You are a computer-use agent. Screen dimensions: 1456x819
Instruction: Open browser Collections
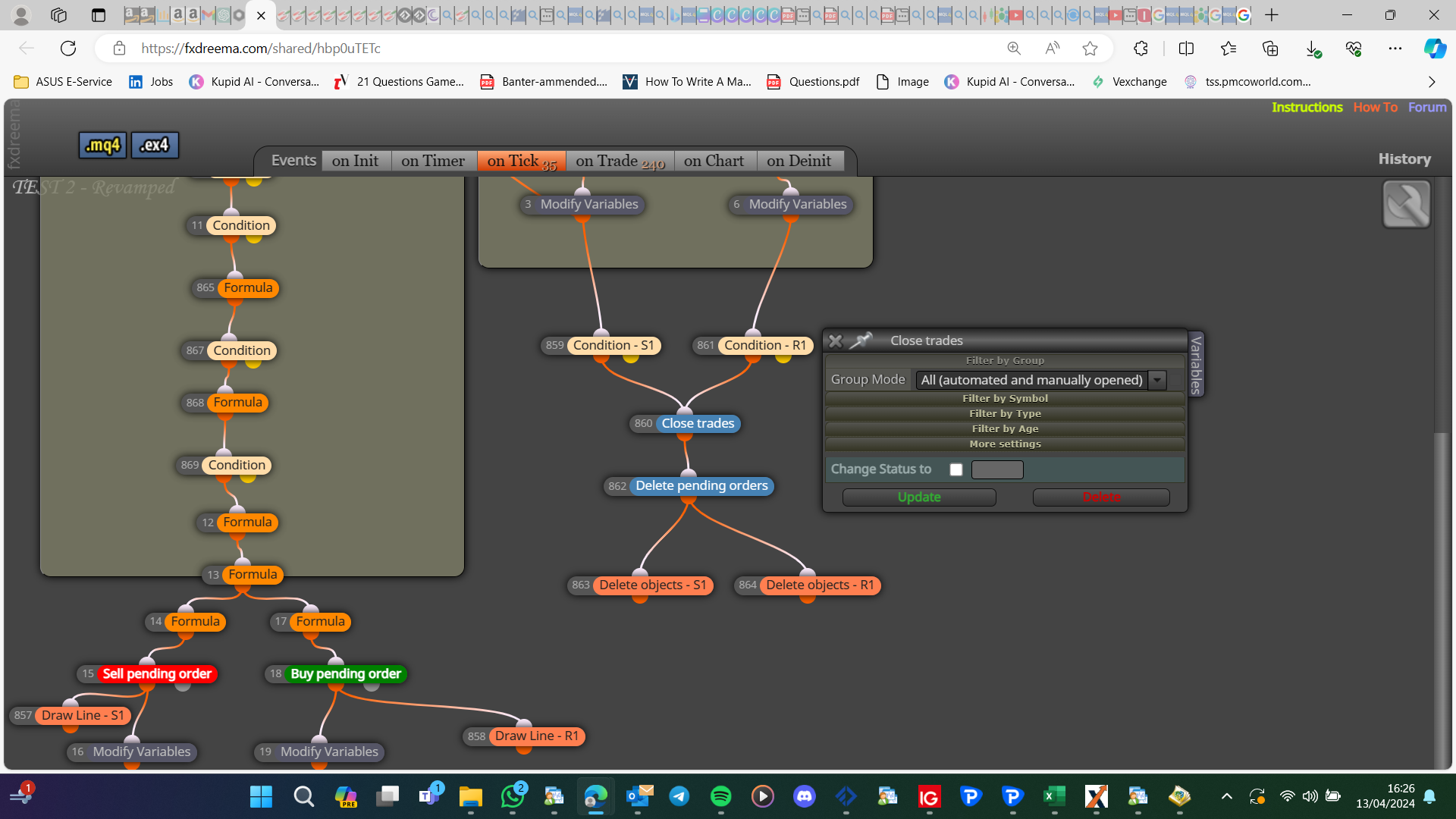click(x=1270, y=49)
